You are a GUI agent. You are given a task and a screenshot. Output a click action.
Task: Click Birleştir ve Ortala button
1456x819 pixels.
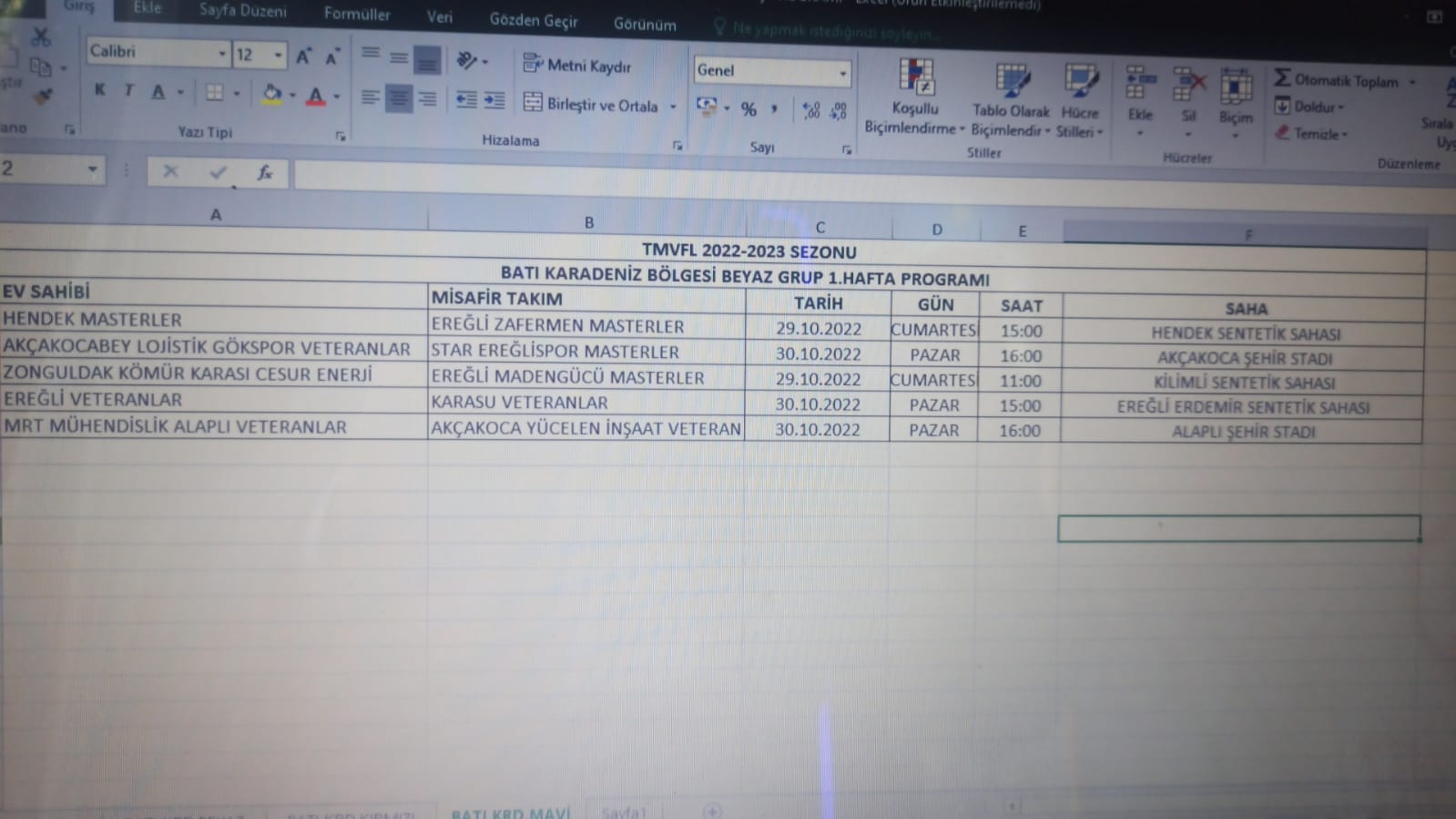(591, 104)
